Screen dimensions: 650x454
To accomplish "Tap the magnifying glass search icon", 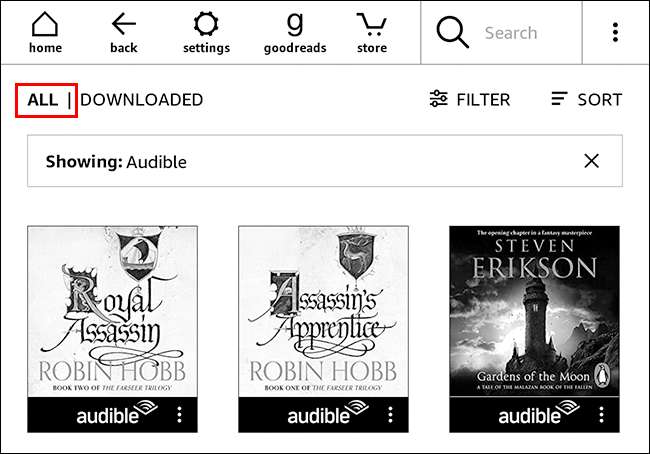I will click(x=452, y=32).
